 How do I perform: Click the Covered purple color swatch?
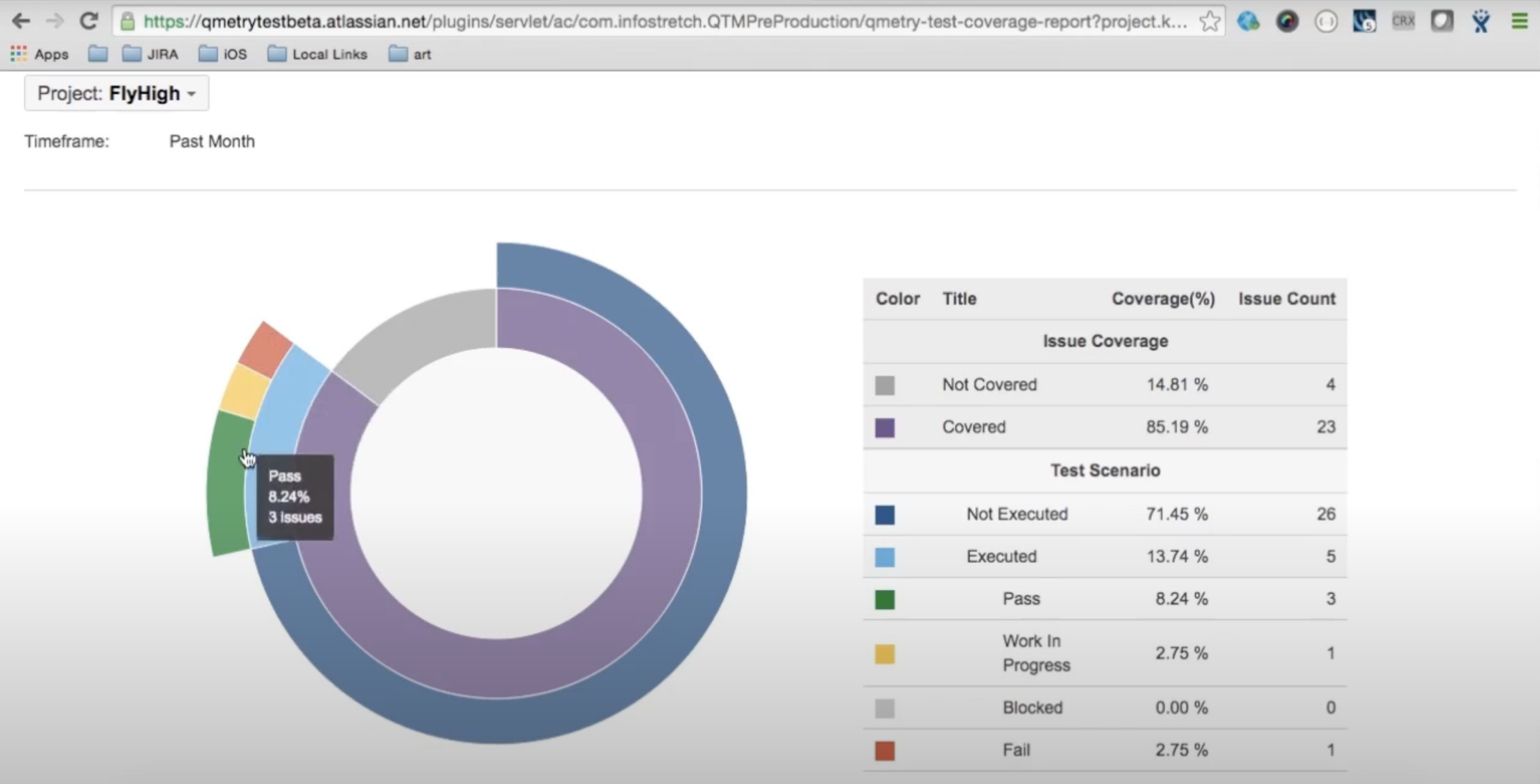(x=885, y=428)
